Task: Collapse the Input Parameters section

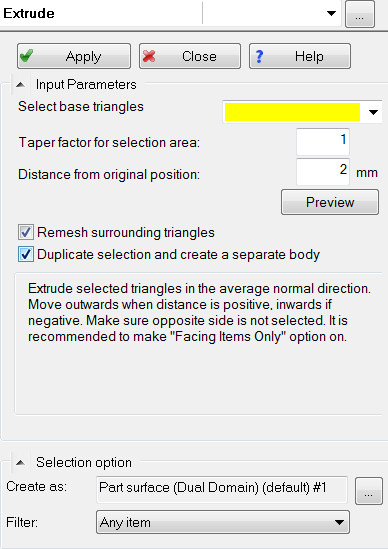Action: tap(20, 85)
